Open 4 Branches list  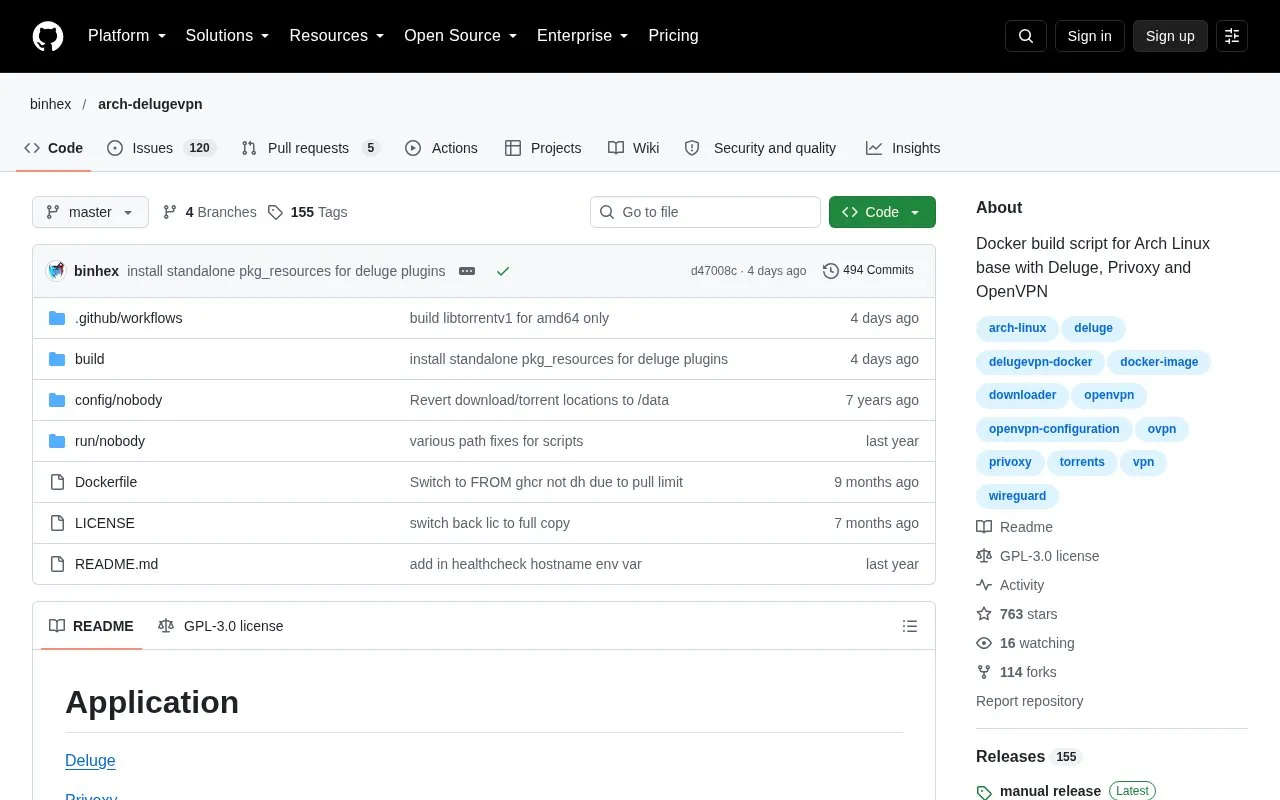209,212
